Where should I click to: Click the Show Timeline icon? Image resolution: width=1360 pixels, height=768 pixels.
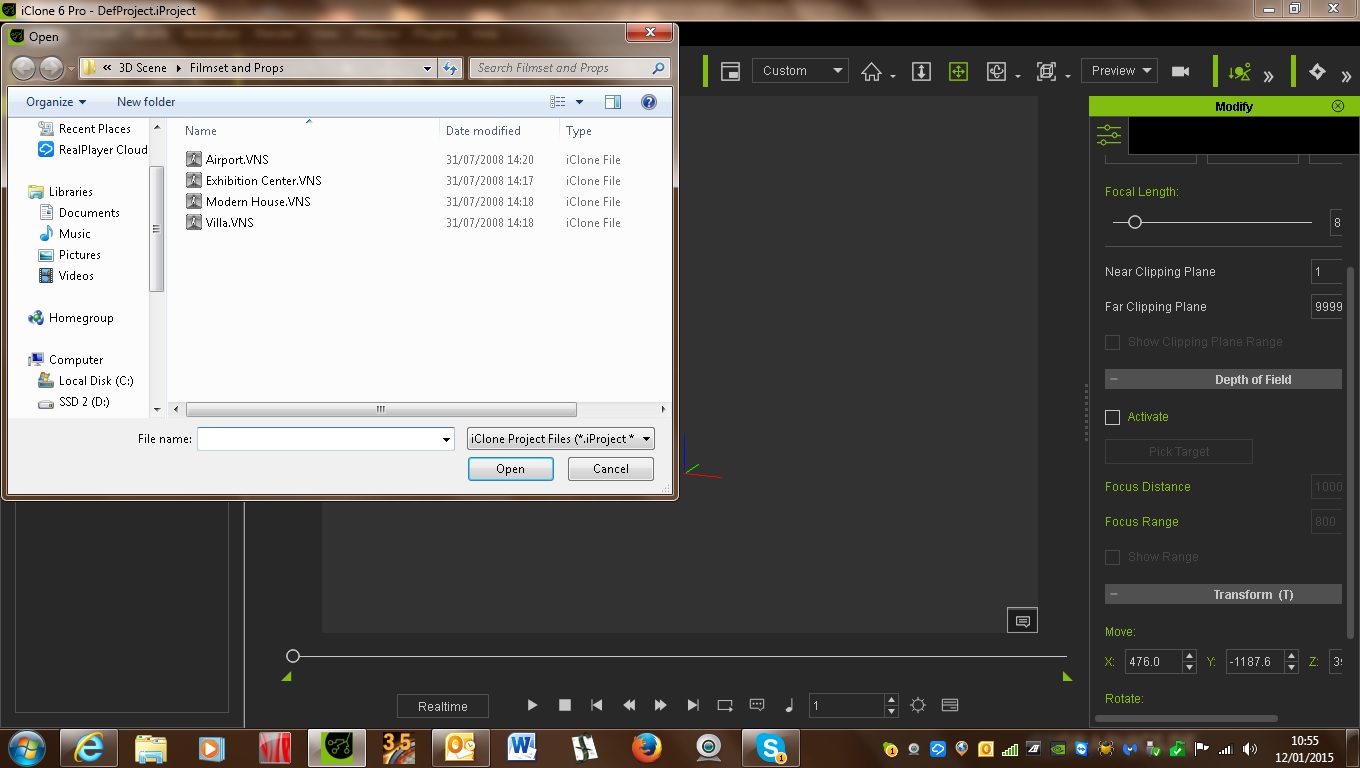pos(950,705)
